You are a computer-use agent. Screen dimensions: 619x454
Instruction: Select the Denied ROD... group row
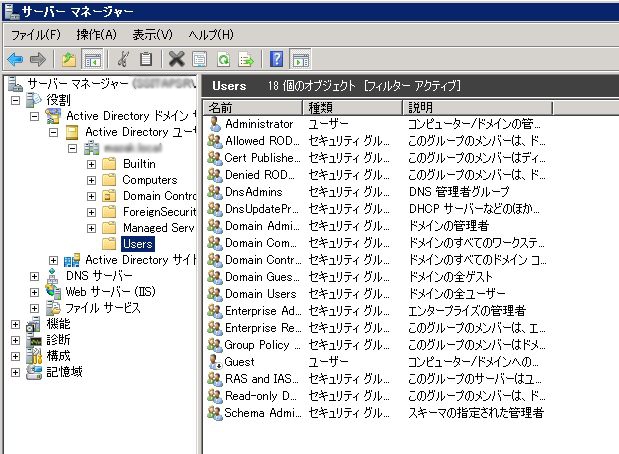point(377,175)
